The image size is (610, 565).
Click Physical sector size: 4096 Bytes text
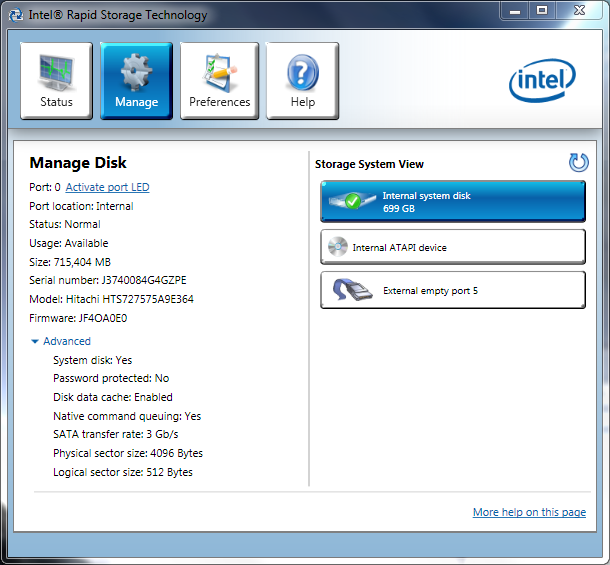pos(128,453)
